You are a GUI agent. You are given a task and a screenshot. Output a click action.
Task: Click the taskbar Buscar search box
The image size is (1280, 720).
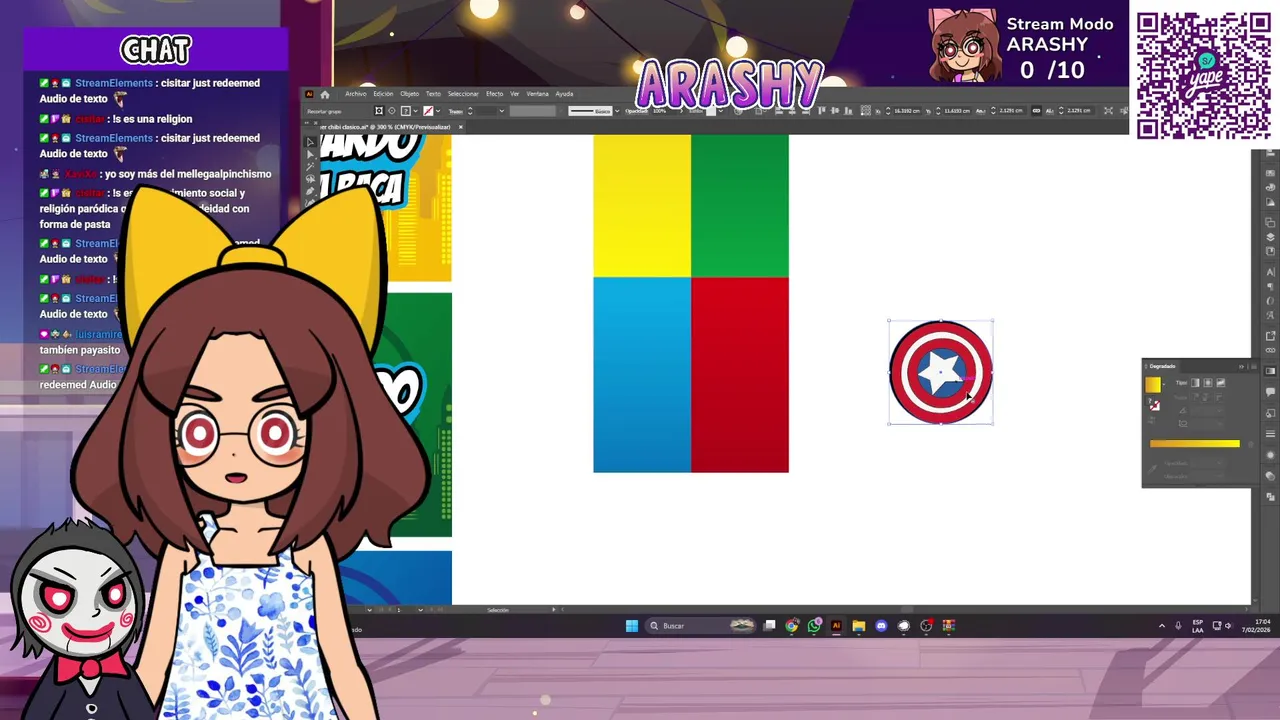click(x=700, y=626)
